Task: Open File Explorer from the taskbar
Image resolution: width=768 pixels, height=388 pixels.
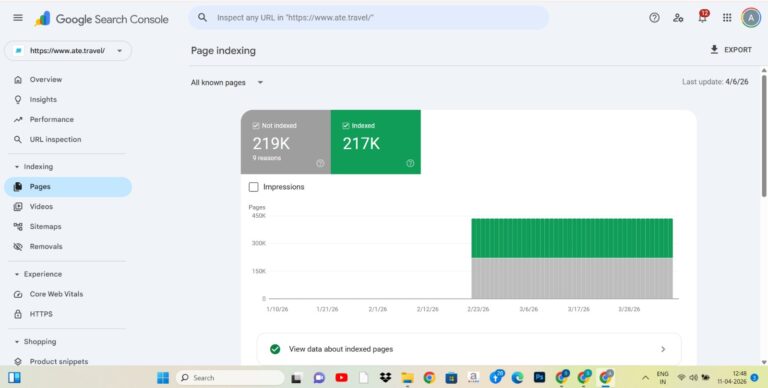Action: tap(408, 378)
